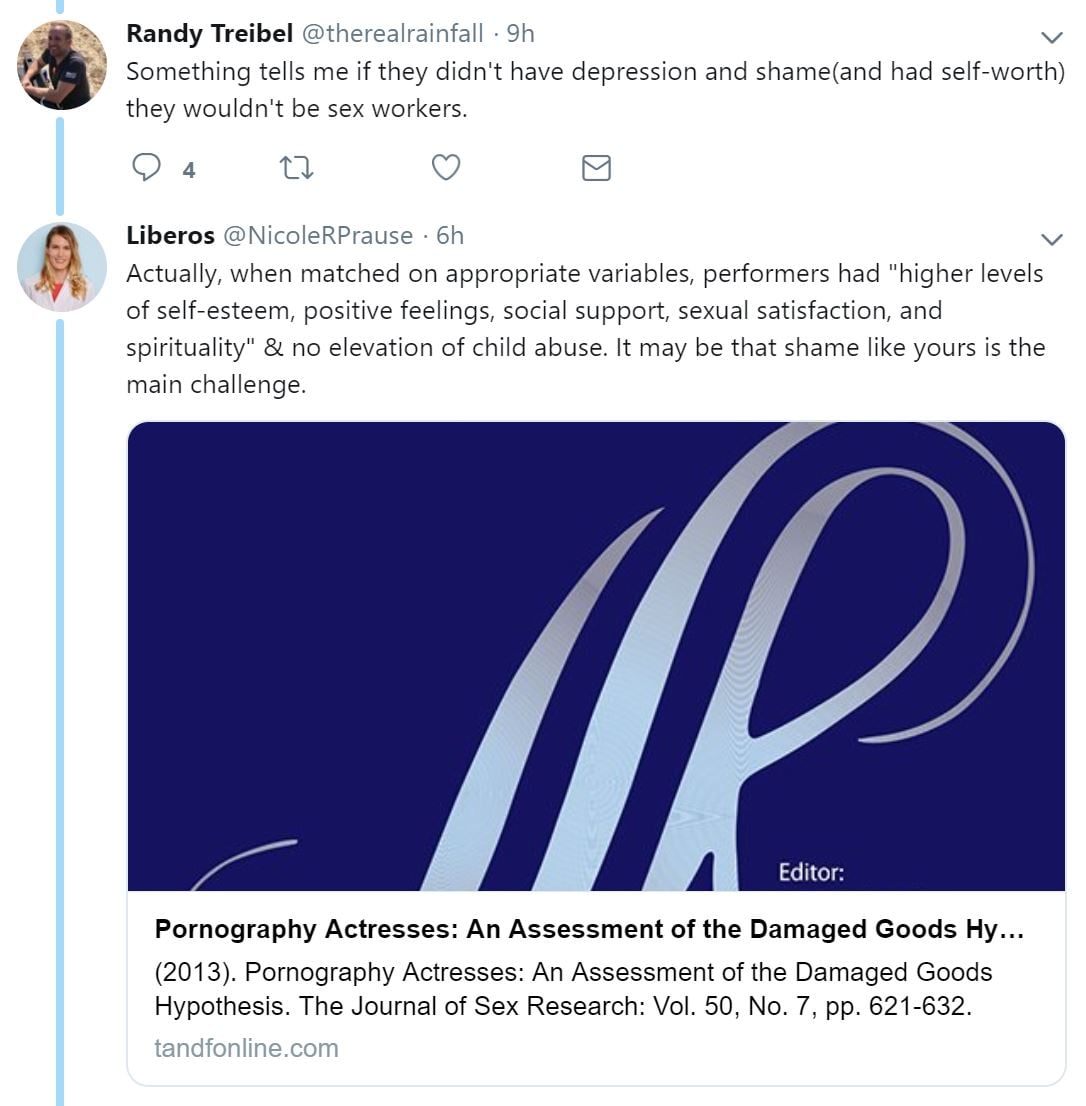Reply to Randy Treibel's tweet
This screenshot has width=1086, height=1106.
click(147, 168)
